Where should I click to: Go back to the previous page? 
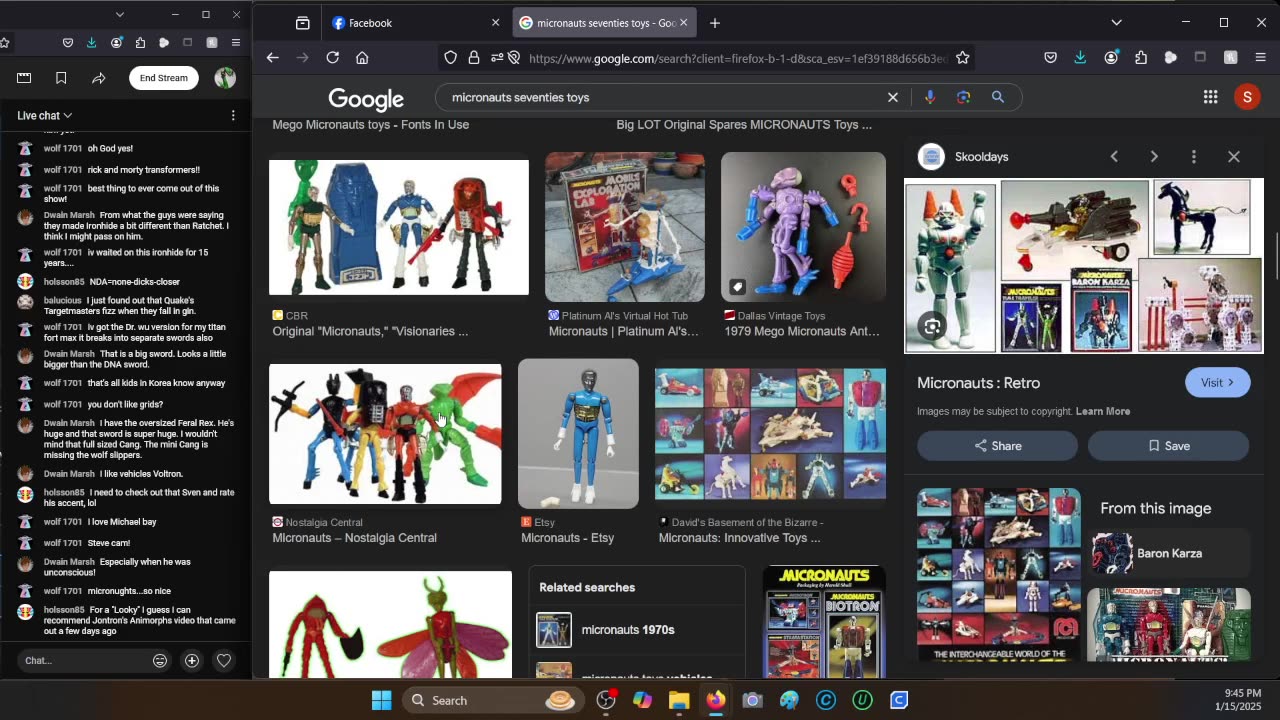point(272,58)
